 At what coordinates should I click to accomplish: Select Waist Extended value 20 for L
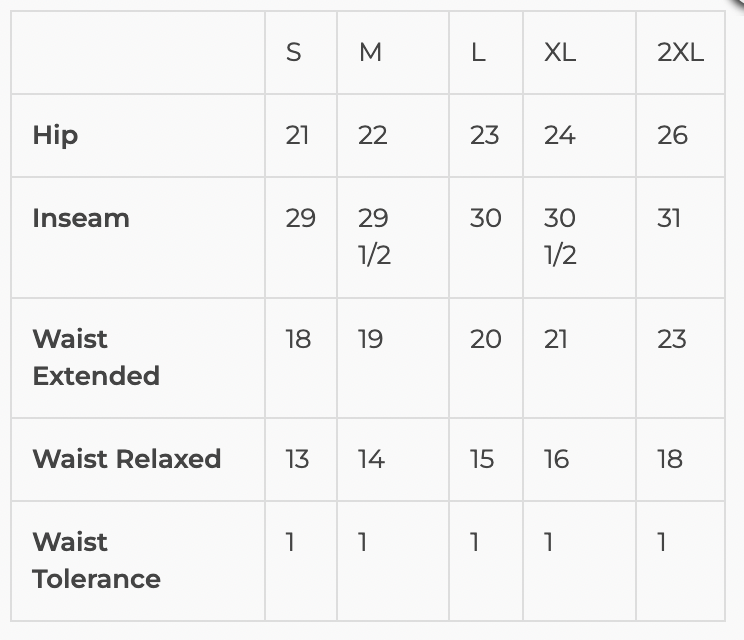click(x=485, y=339)
